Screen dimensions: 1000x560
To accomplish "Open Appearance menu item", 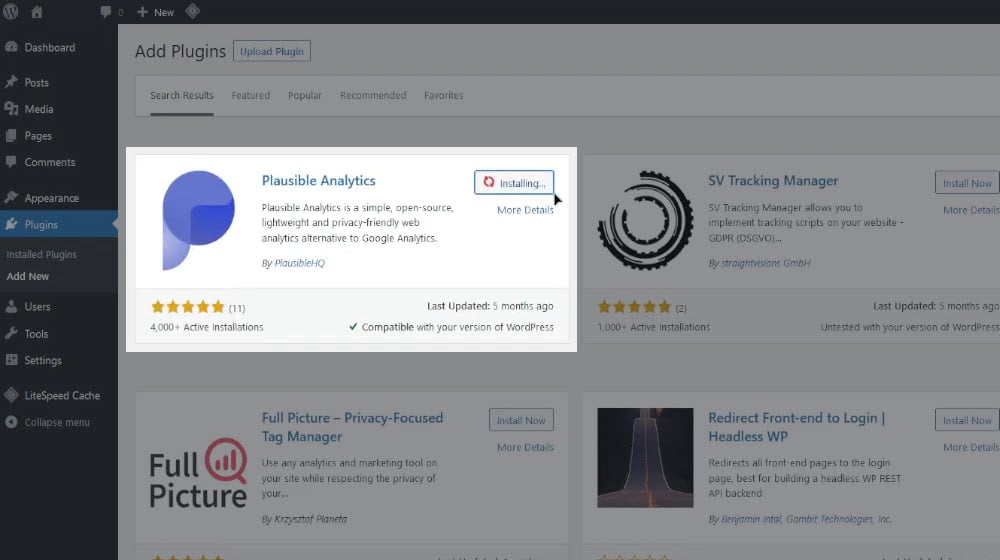I will tap(52, 198).
